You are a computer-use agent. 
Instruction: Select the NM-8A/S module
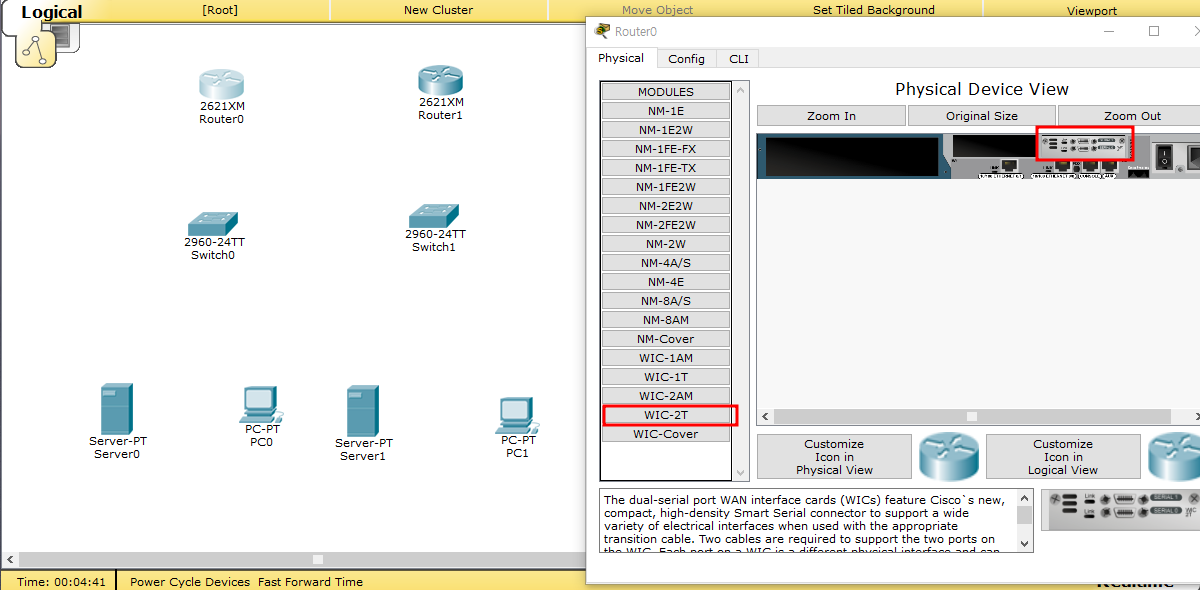666,301
